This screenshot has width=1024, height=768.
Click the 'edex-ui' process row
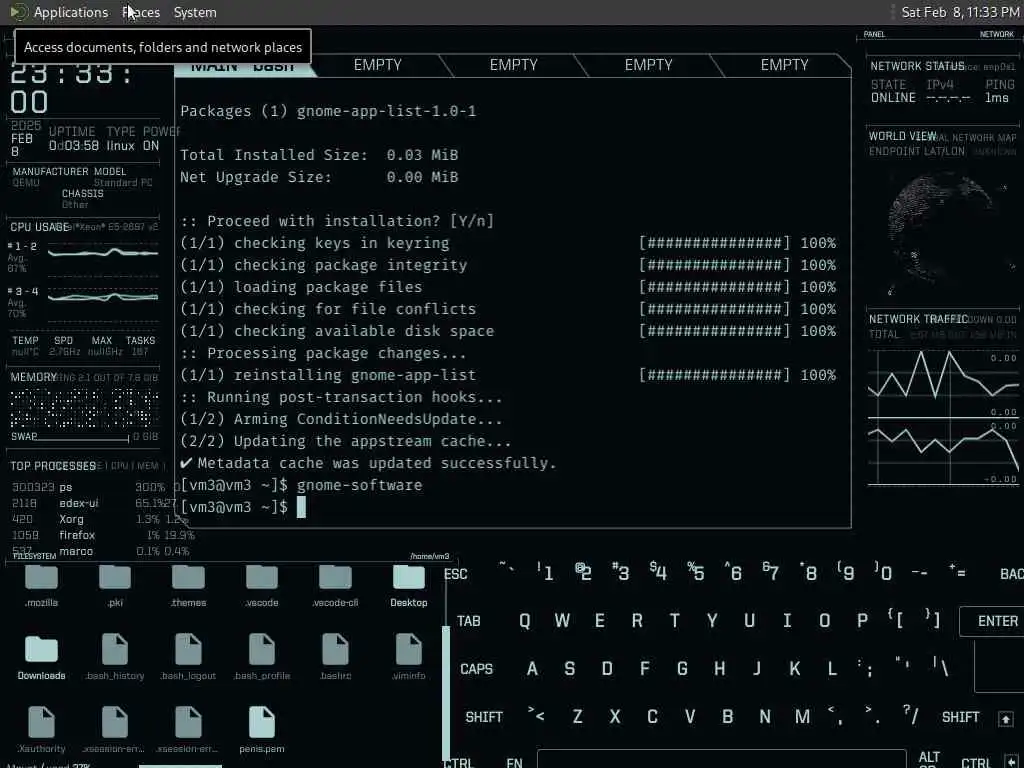[x=93, y=504]
